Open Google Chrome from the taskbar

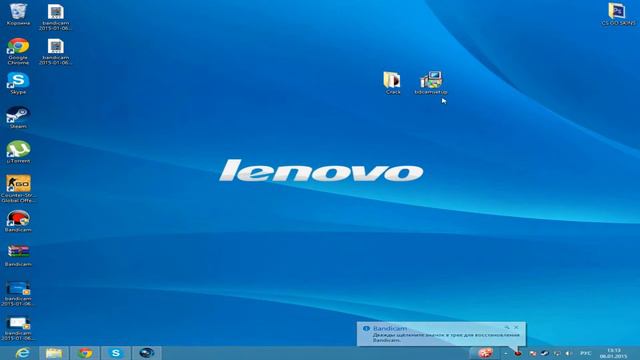click(85, 353)
